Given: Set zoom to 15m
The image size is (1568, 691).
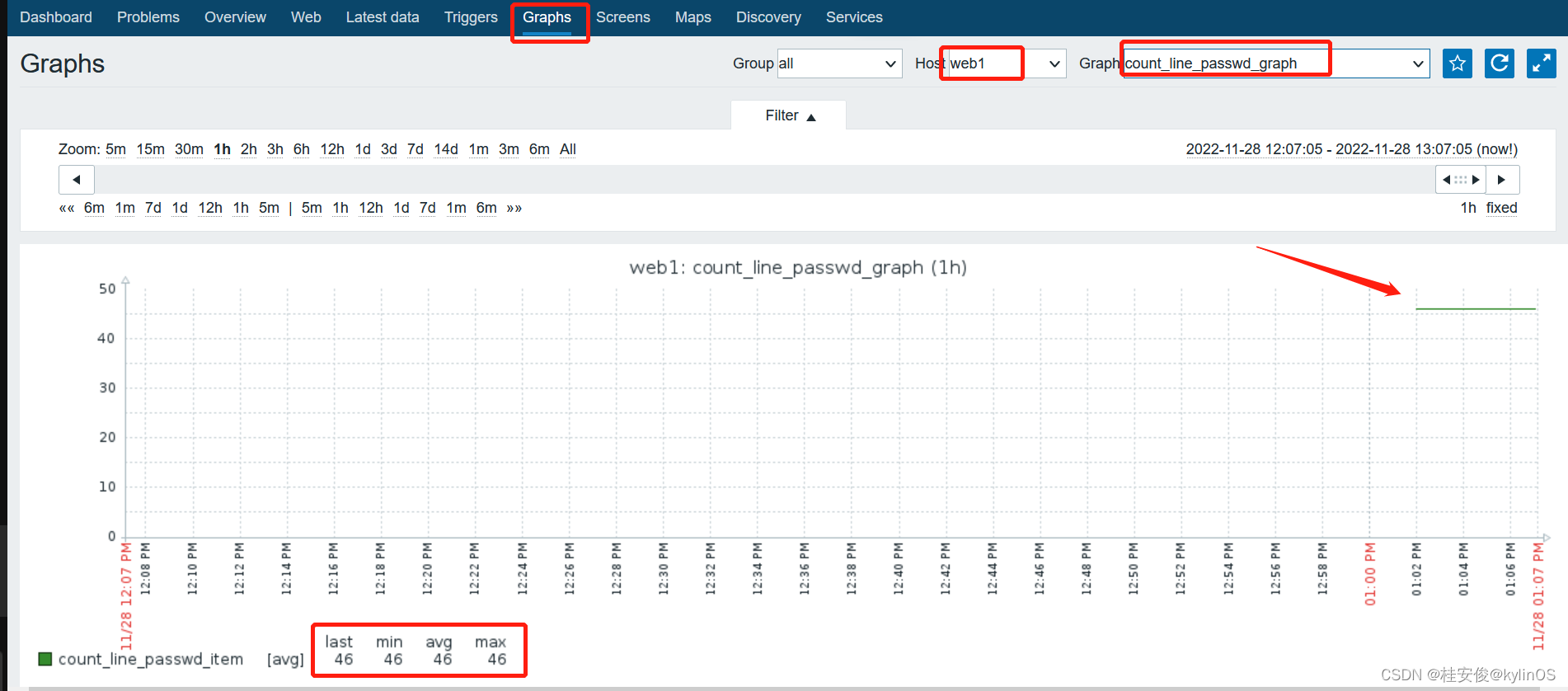Looking at the screenshot, I should pyautogui.click(x=150, y=149).
